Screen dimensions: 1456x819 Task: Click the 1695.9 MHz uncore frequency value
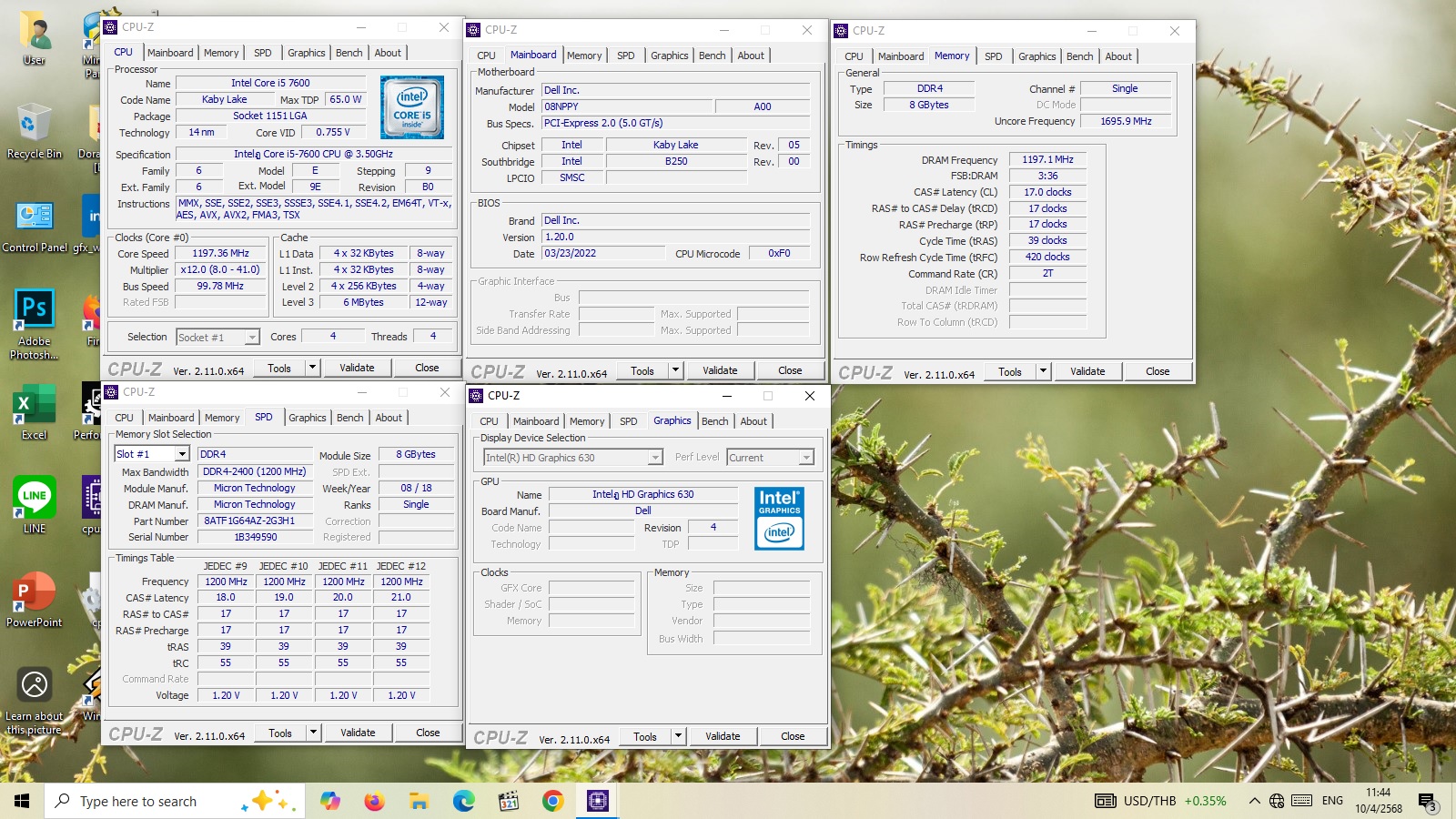pyautogui.click(x=1126, y=121)
